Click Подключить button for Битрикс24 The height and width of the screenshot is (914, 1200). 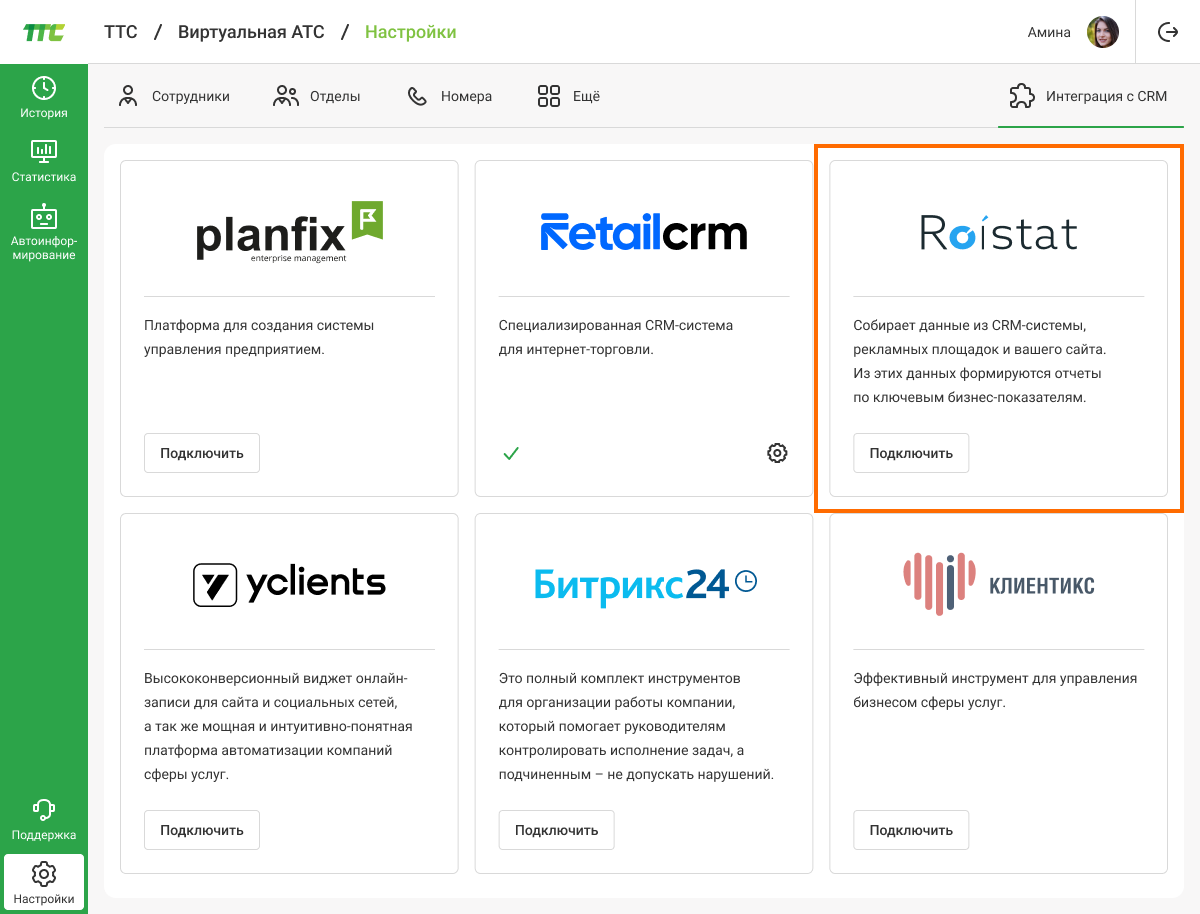click(x=556, y=830)
